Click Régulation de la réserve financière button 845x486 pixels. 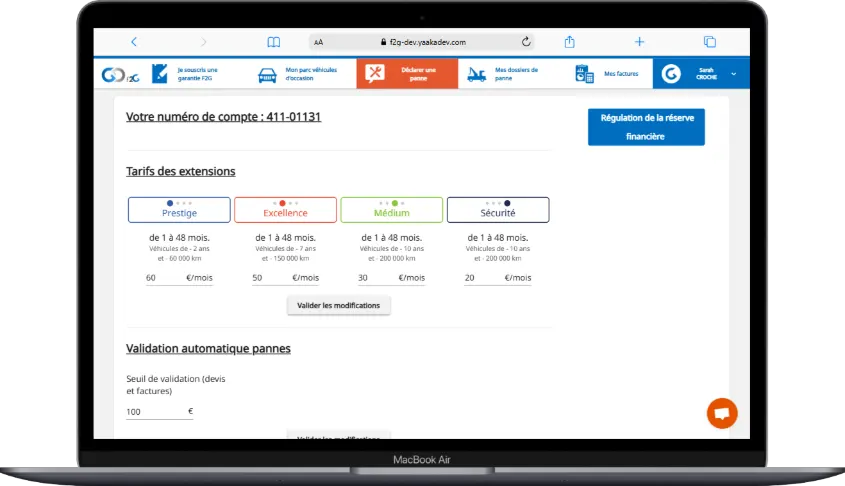pyautogui.click(x=646, y=127)
